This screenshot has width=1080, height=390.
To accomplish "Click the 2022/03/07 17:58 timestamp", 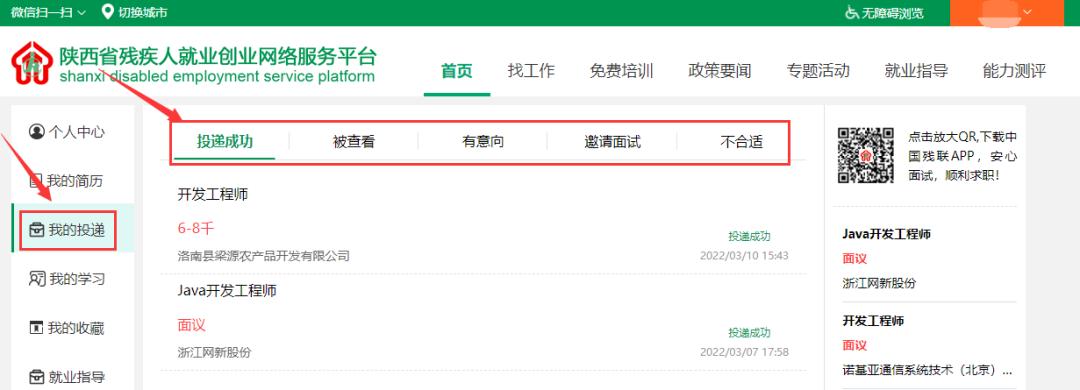I will point(744,352).
